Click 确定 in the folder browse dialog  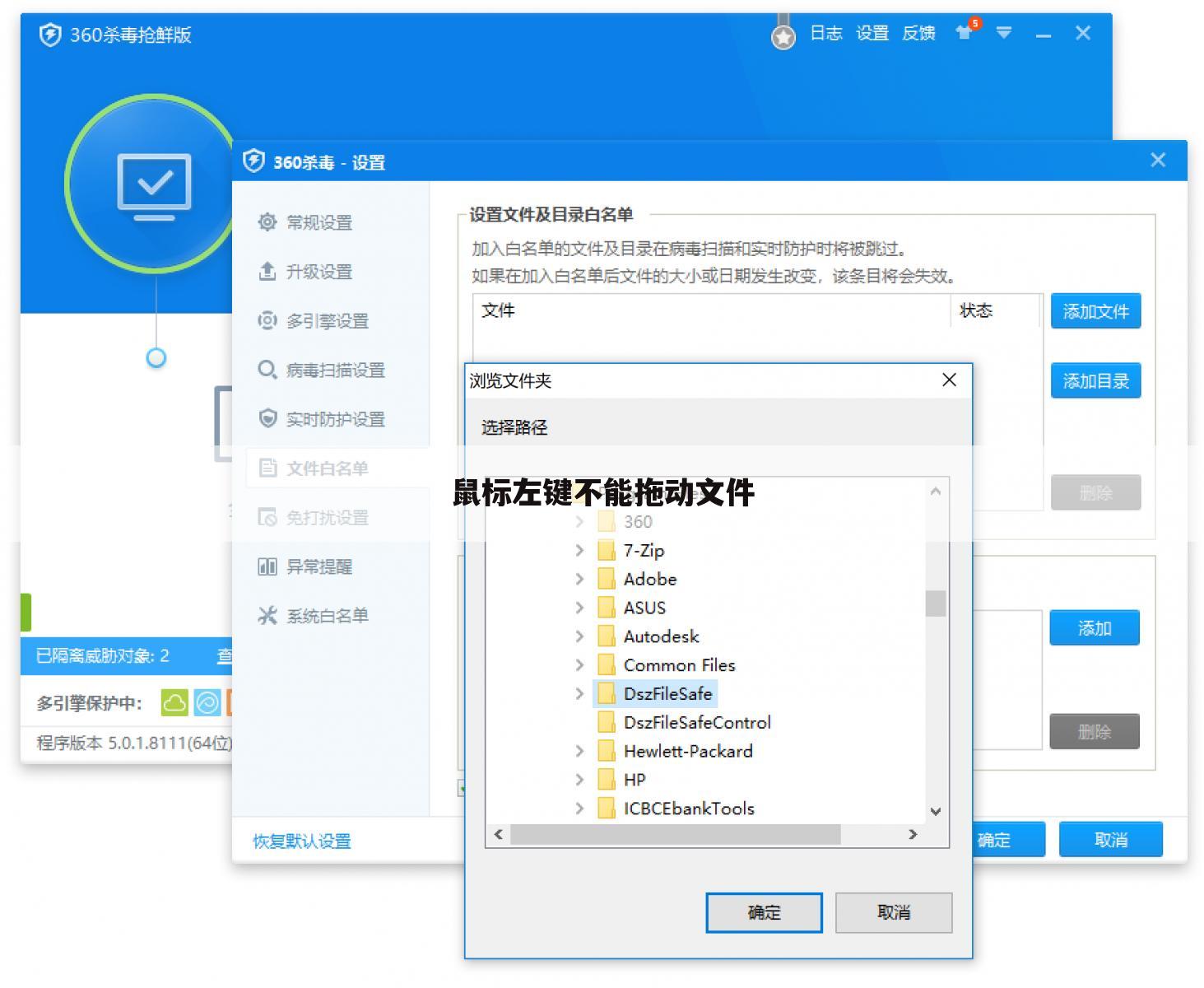(764, 912)
